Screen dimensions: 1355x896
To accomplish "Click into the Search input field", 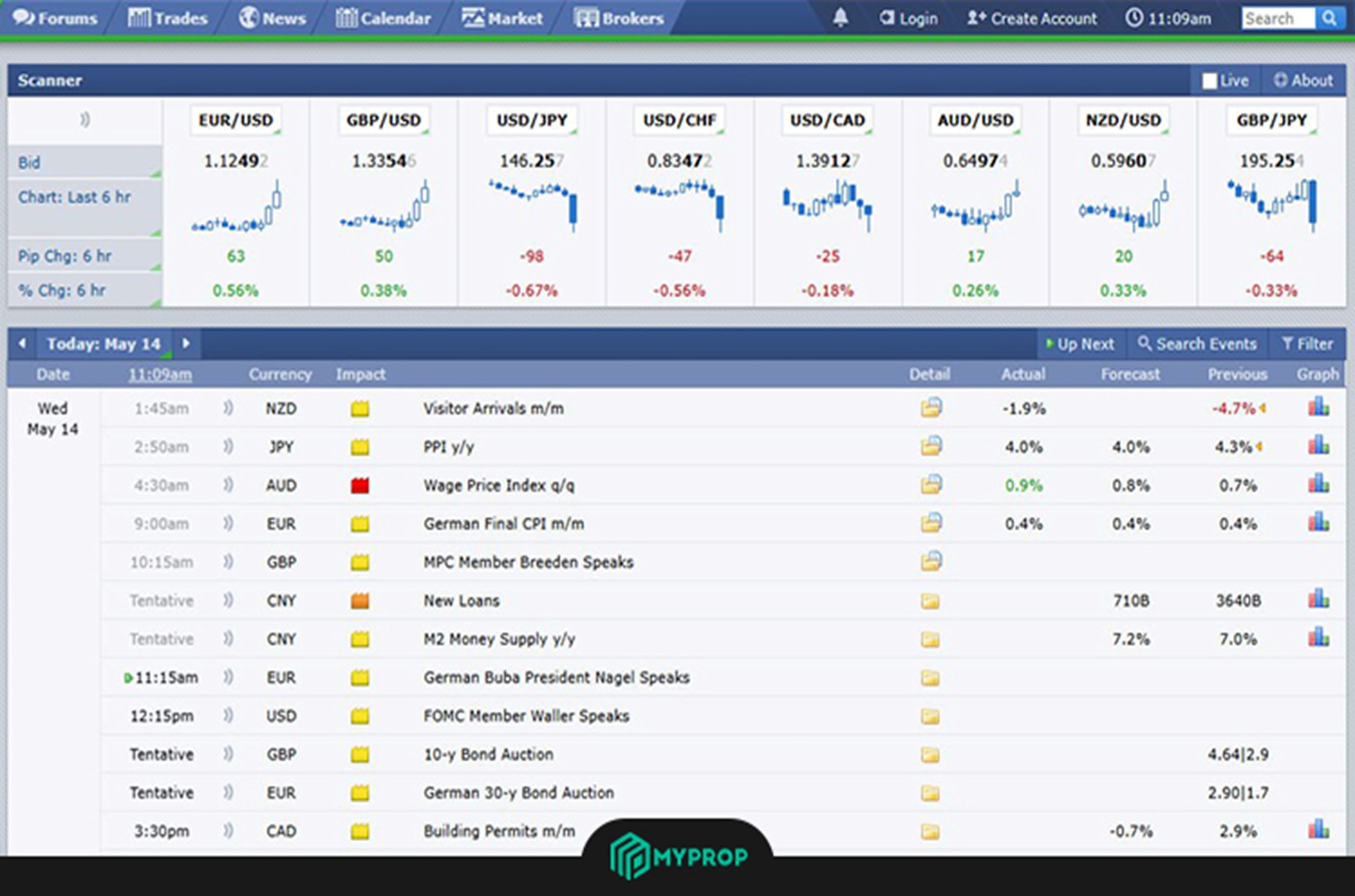I will click(1278, 18).
